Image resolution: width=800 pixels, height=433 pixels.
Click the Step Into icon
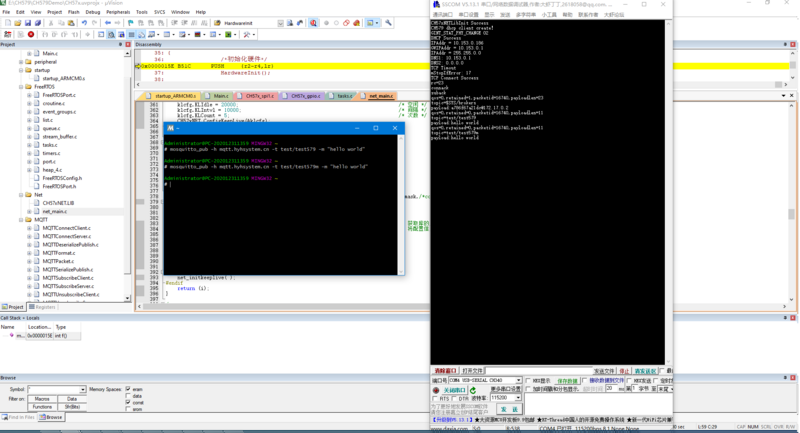(x=45, y=35)
